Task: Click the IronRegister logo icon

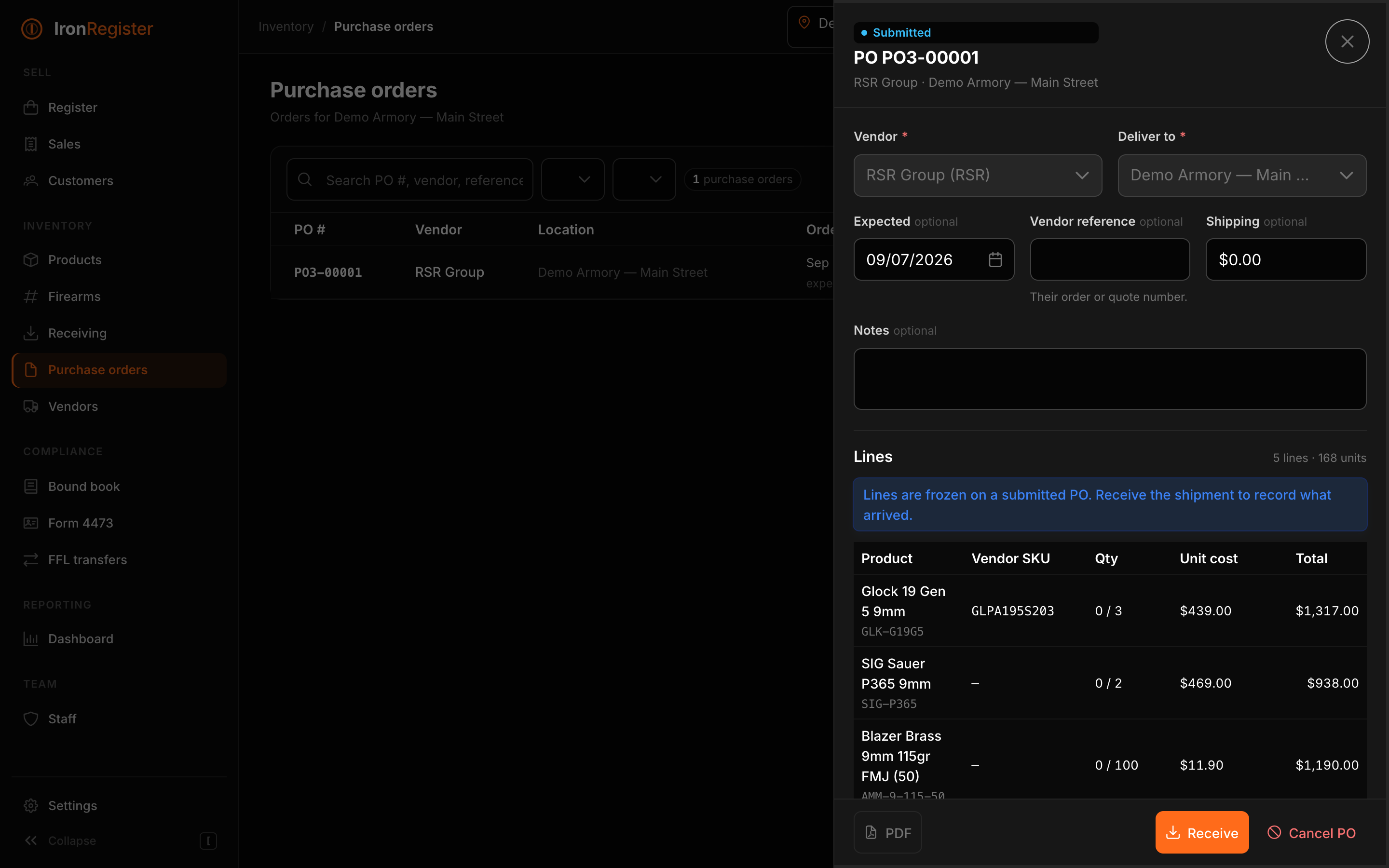Action: tap(31, 29)
